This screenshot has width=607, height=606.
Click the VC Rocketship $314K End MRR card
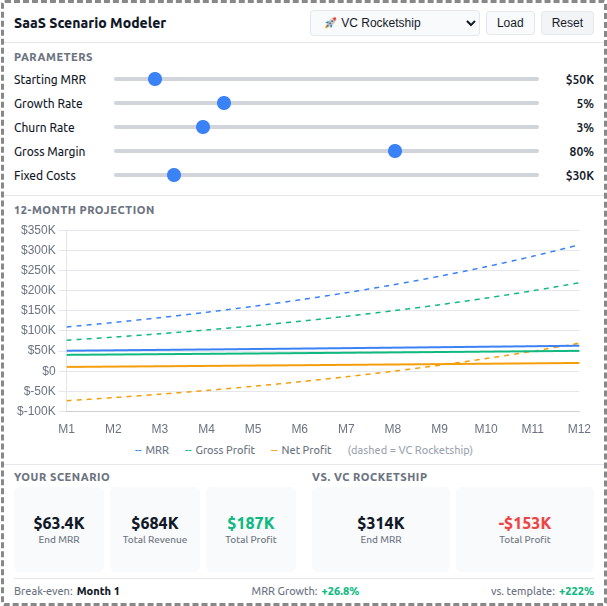[x=381, y=529]
